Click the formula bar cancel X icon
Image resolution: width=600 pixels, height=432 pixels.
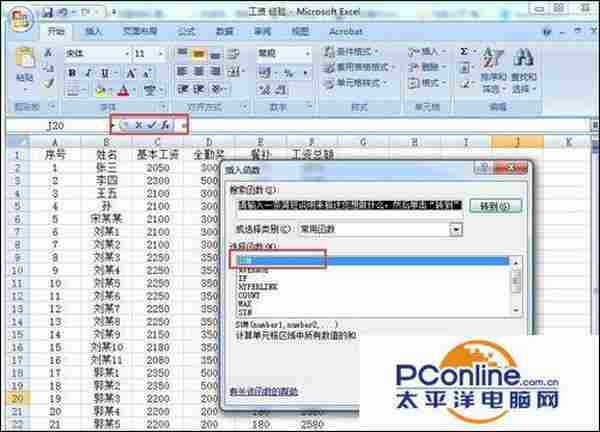pos(138,125)
